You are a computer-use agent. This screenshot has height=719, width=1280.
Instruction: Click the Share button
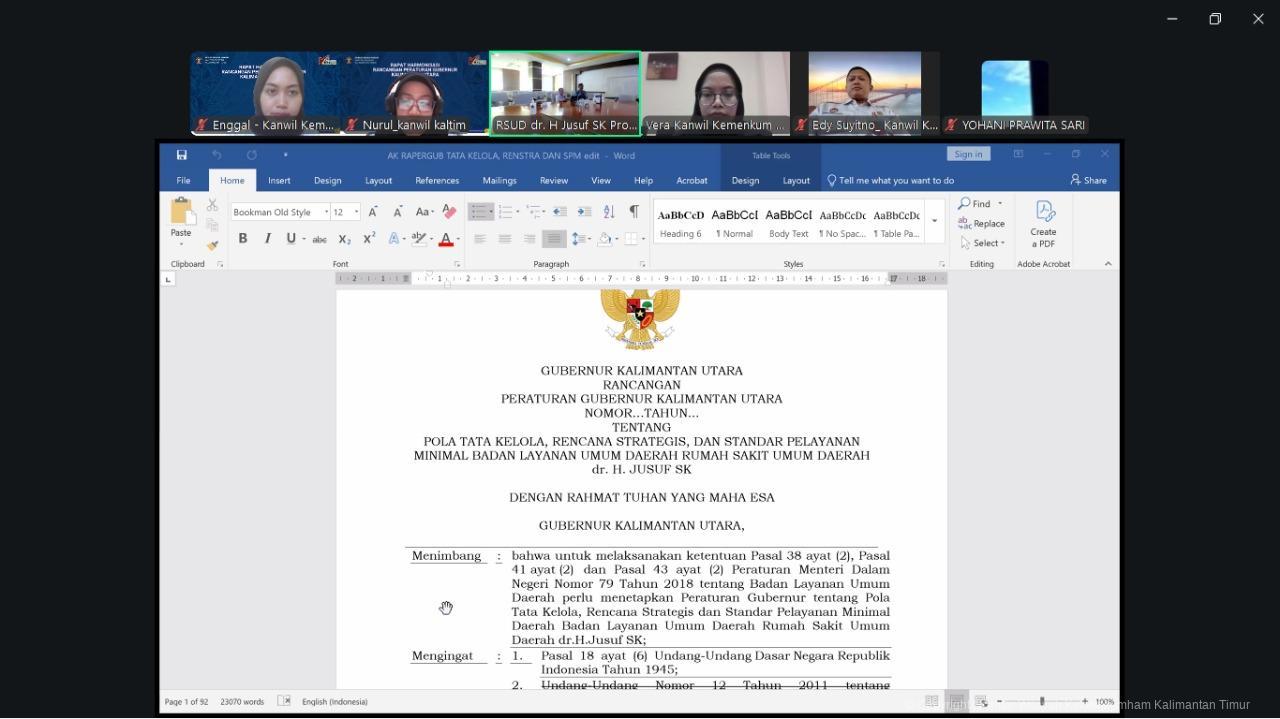(1088, 181)
